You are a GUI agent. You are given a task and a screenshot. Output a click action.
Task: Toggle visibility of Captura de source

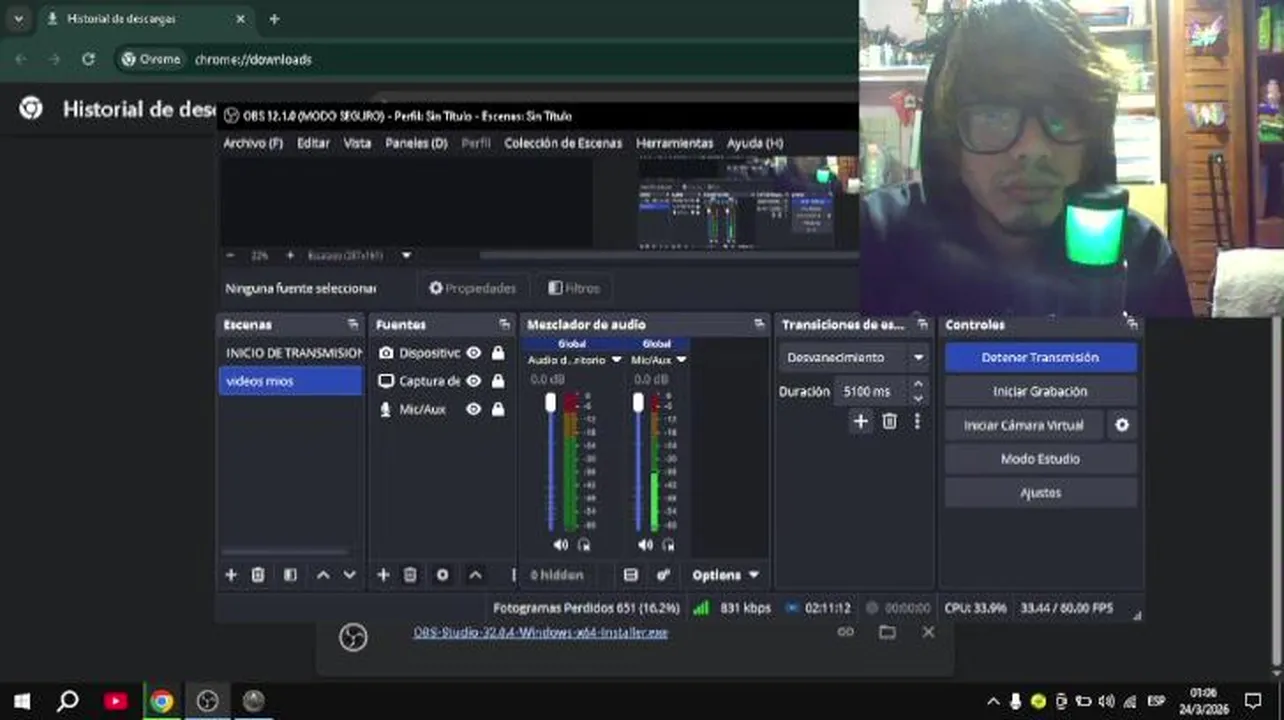[474, 381]
